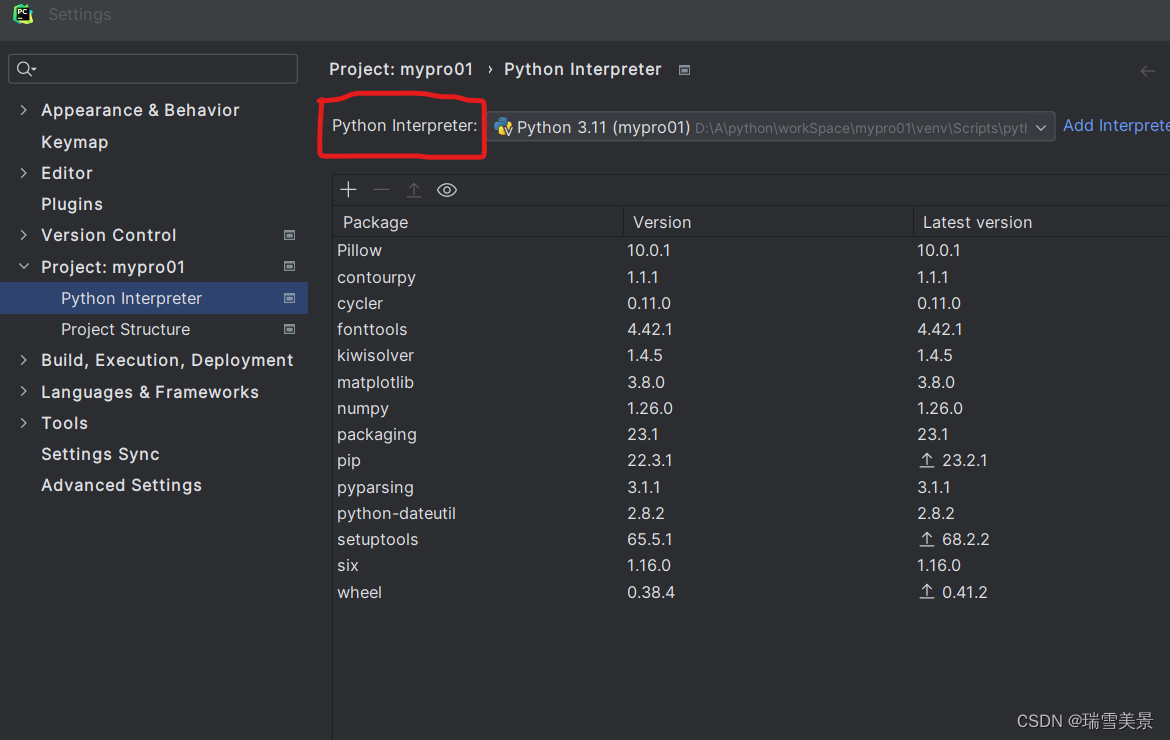
Task: Open Settings Sync page
Action: [x=100, y=454]
